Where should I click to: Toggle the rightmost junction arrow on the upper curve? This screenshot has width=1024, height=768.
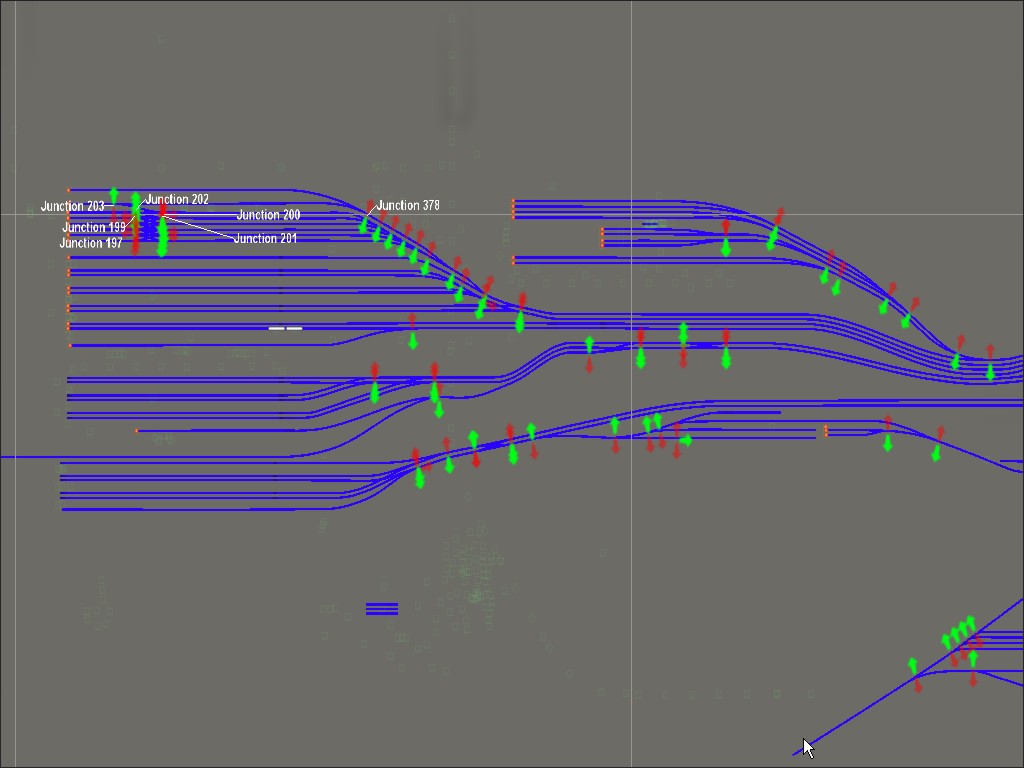coord(990,362)
